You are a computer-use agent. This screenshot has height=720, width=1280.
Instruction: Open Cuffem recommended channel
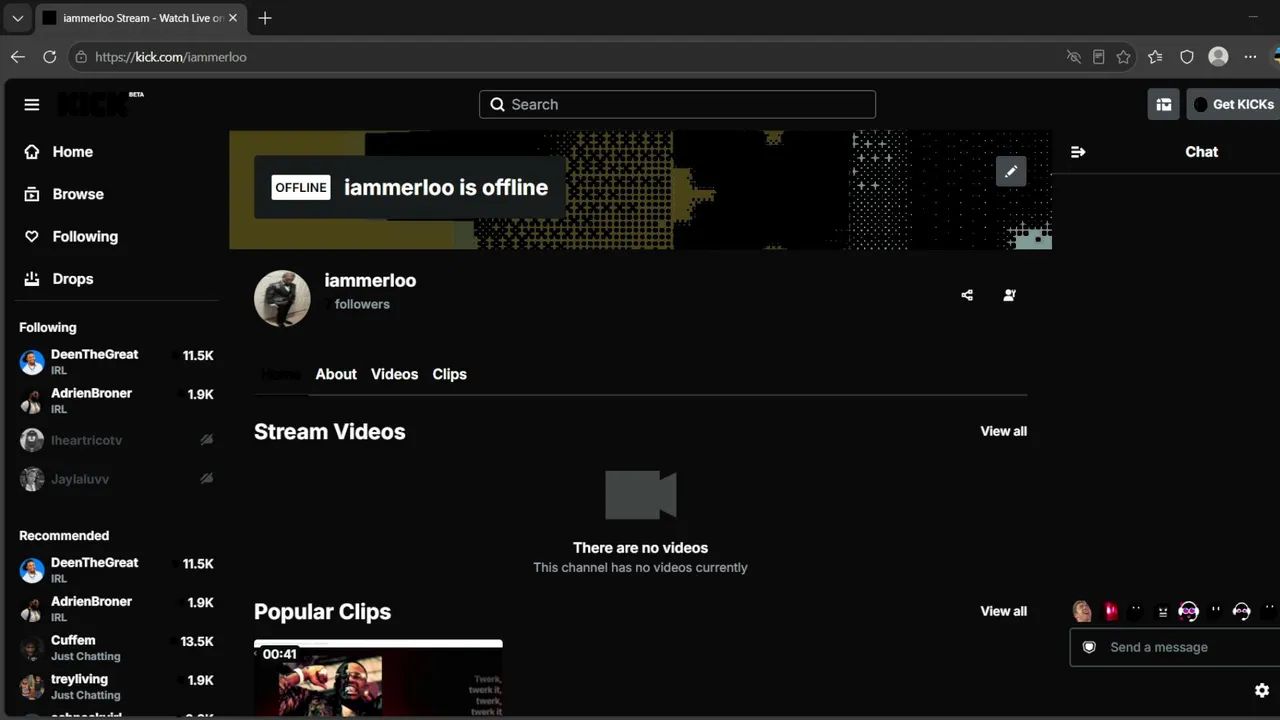tap(116, 648)
